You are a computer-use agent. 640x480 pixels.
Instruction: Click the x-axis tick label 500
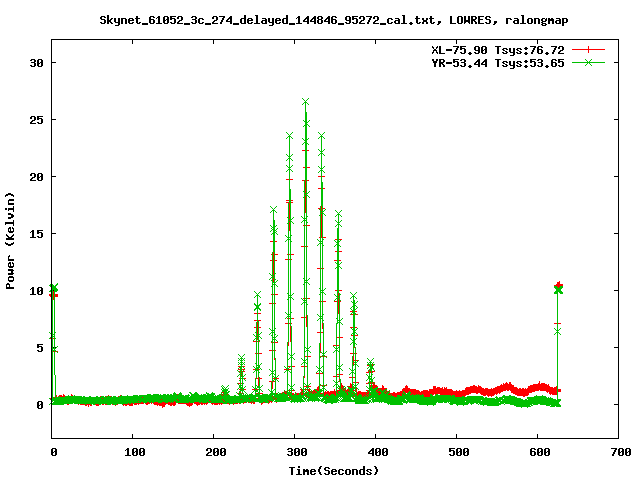tap(459, 452)
